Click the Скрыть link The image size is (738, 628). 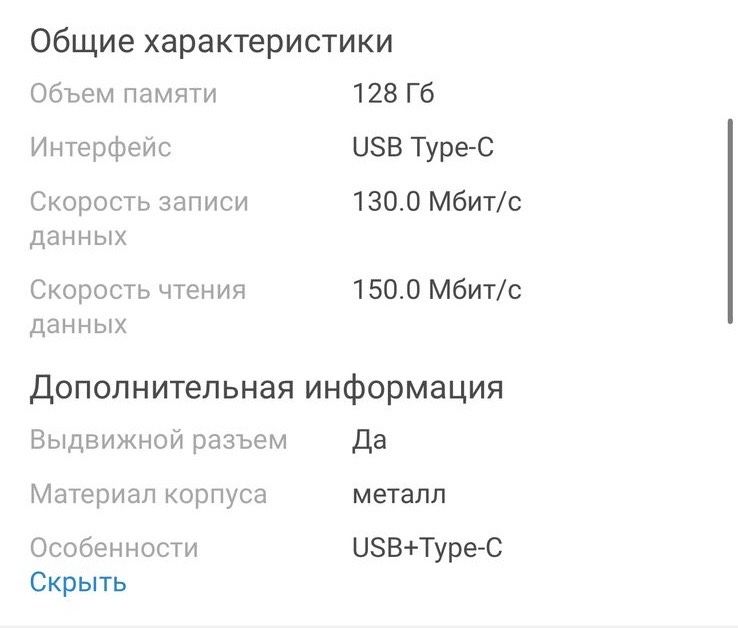[x=78, y=582]
